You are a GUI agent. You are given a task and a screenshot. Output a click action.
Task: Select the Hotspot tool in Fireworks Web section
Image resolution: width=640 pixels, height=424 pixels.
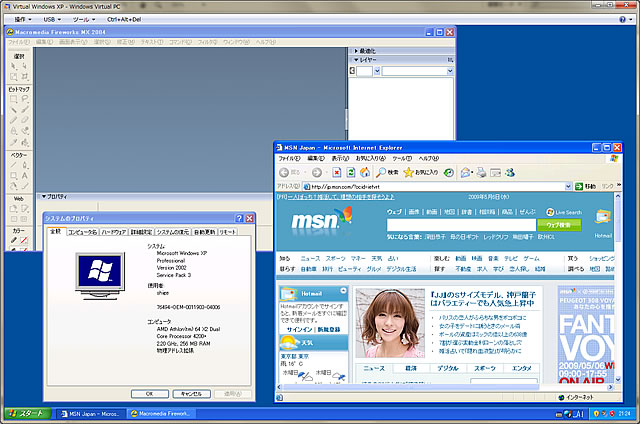coord(13,209)
